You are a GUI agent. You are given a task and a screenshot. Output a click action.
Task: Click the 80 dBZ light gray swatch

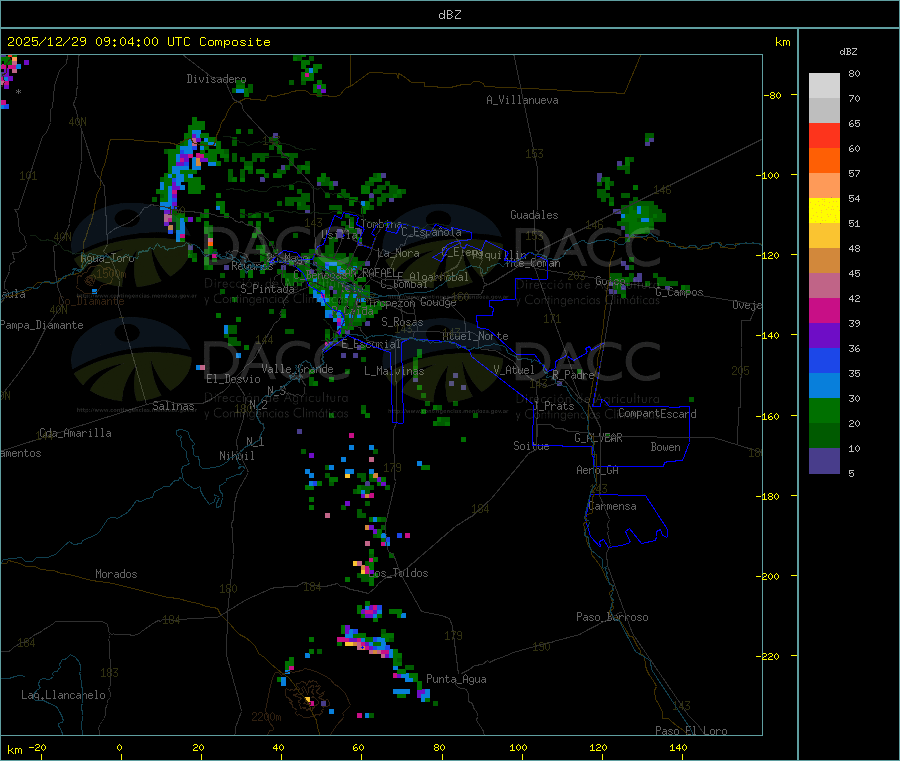click(824, 86)
